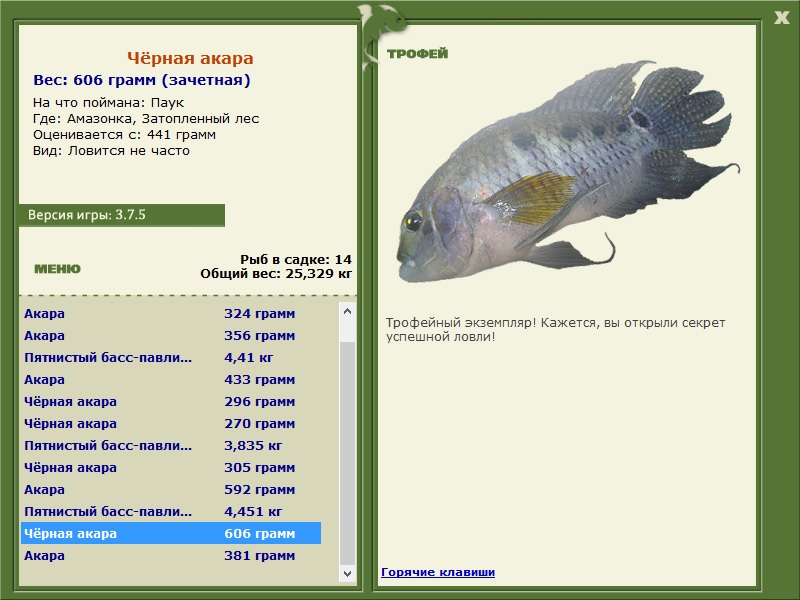Click Общий вес: 25,329 кг text

click(x=276, y=274)
